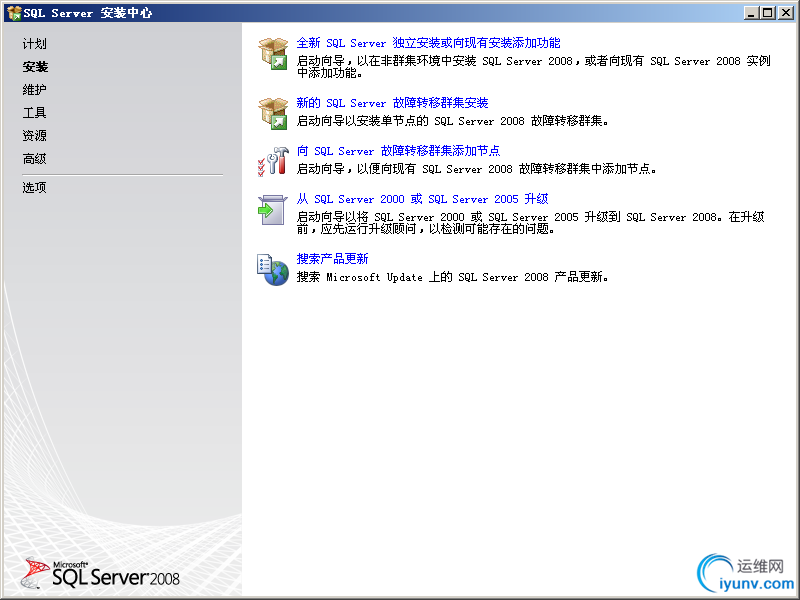Go to the 资源 sidebar page
This screenshot has width=800, height=600.
(34, 136)
